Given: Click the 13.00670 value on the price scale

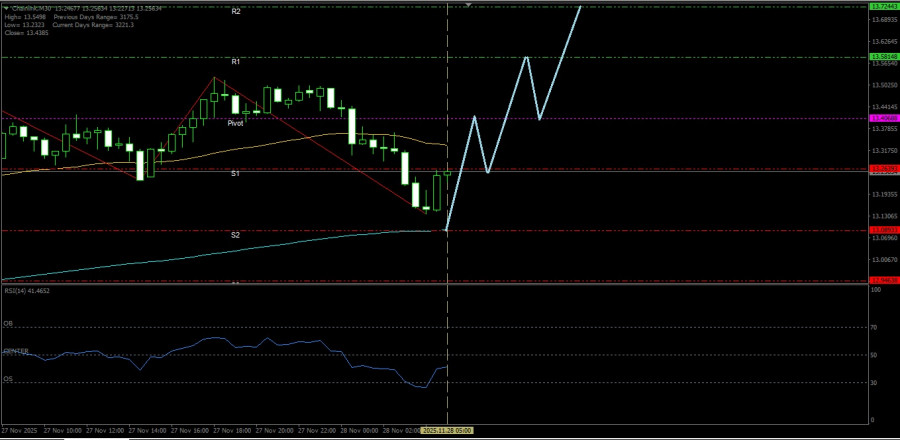Looking at the screenshot, I should click(884, 260).
